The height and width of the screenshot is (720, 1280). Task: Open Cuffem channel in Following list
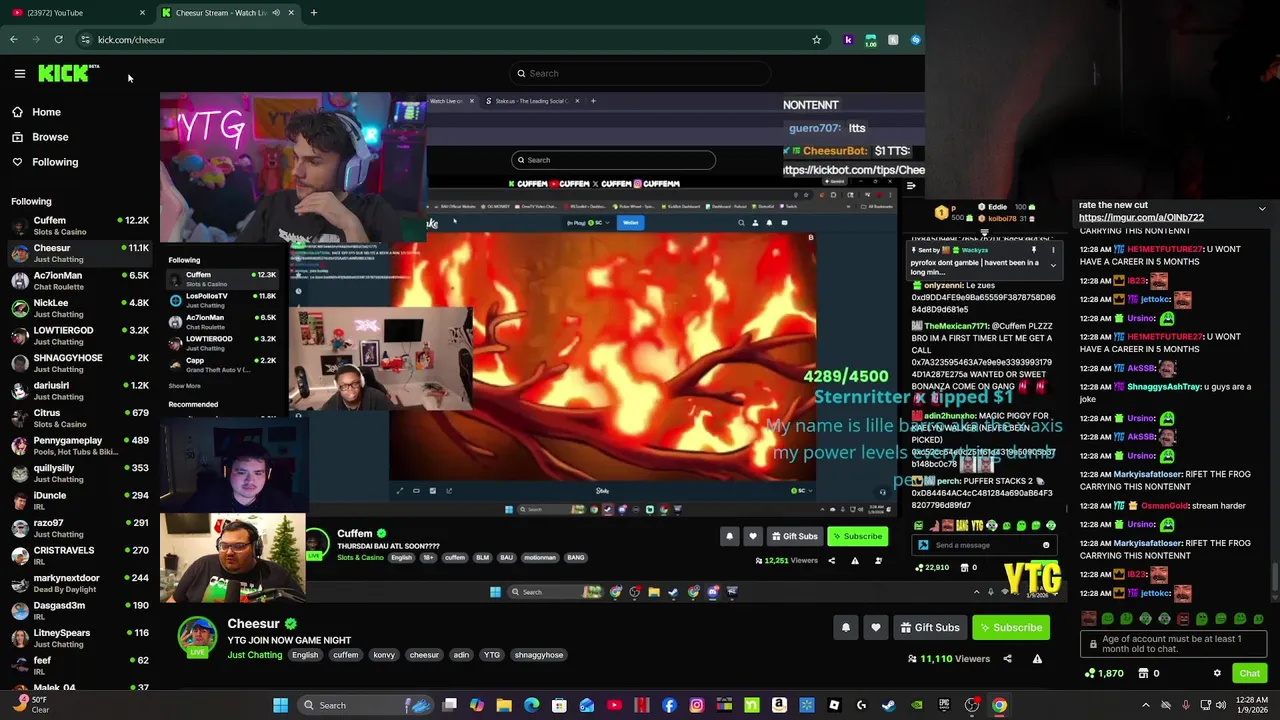[x=80, y=226]
